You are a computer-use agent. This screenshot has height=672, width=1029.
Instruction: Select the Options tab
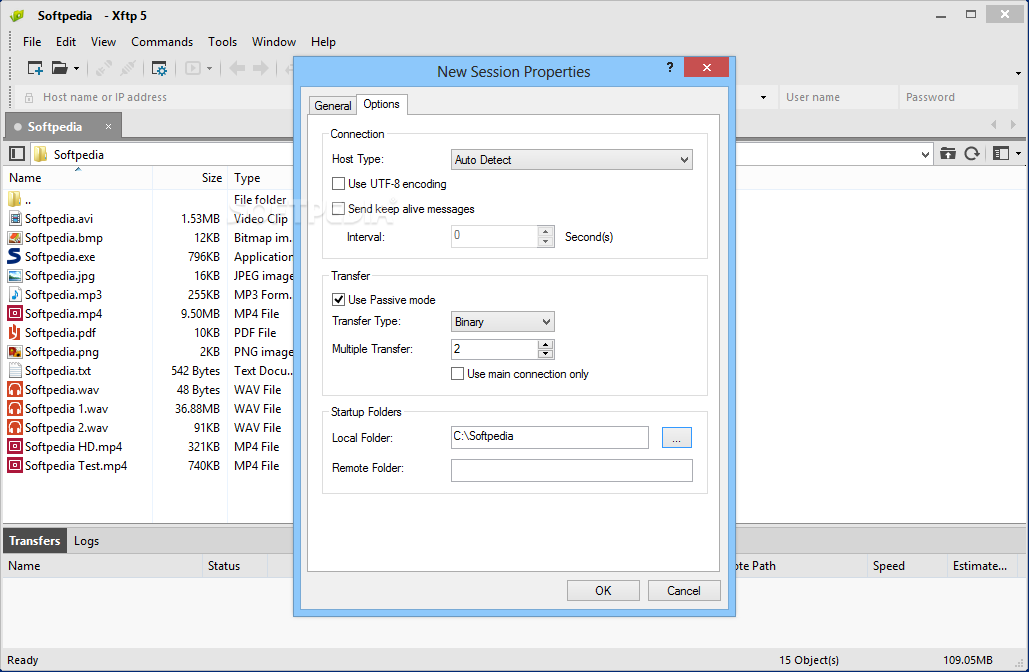point(381,104)
